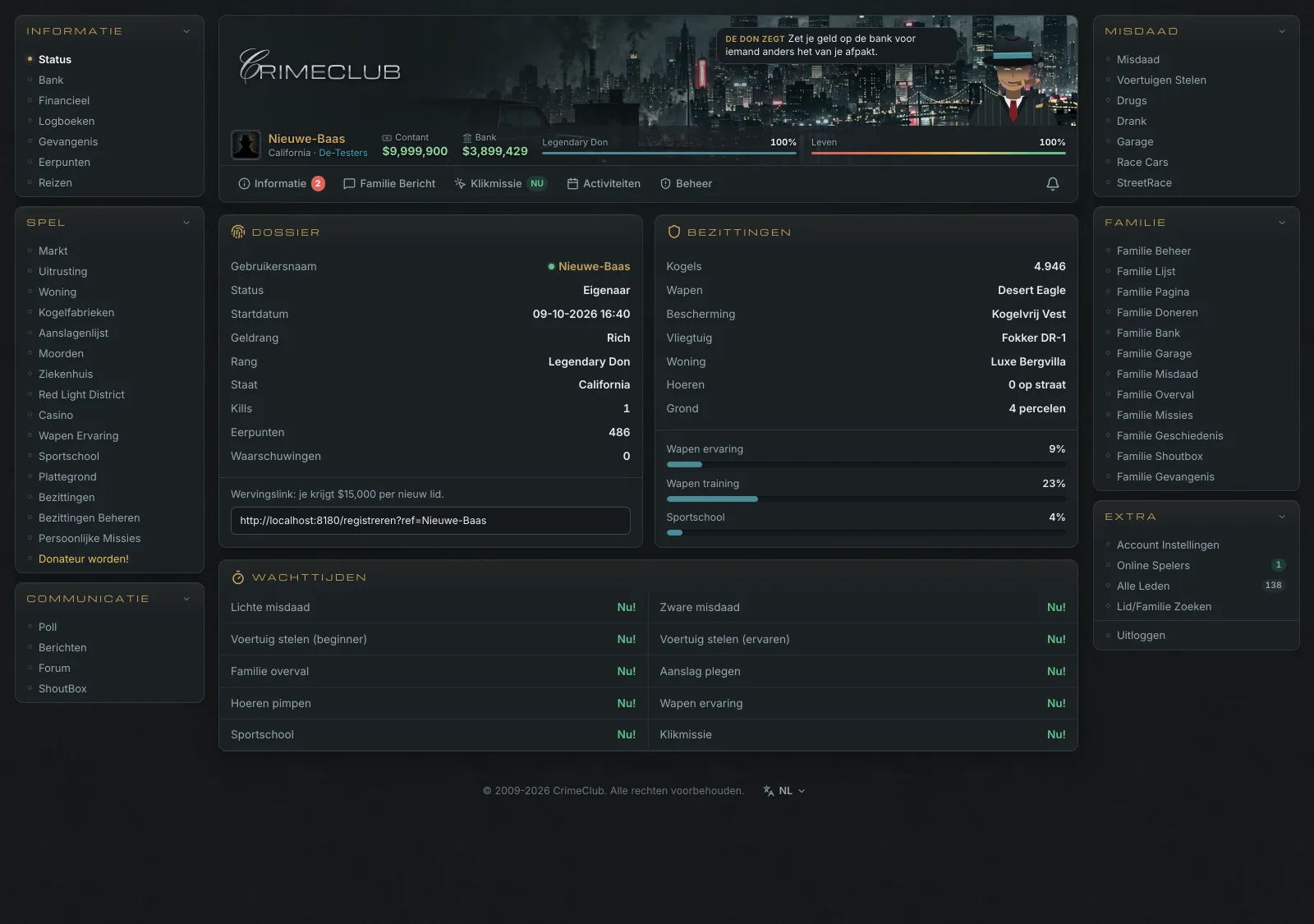
Task: Click the Bezittingen shield icon
Action: (x=674, y=232)
